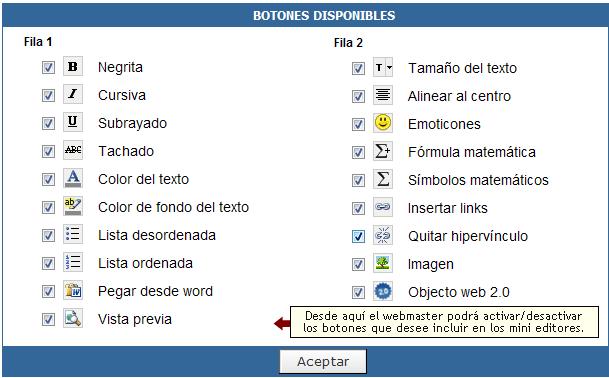Click the Tachado strikethrough ABC icon
Image resolution: width=609 pixels, height=378 pixels.
(x=73, y=150)
